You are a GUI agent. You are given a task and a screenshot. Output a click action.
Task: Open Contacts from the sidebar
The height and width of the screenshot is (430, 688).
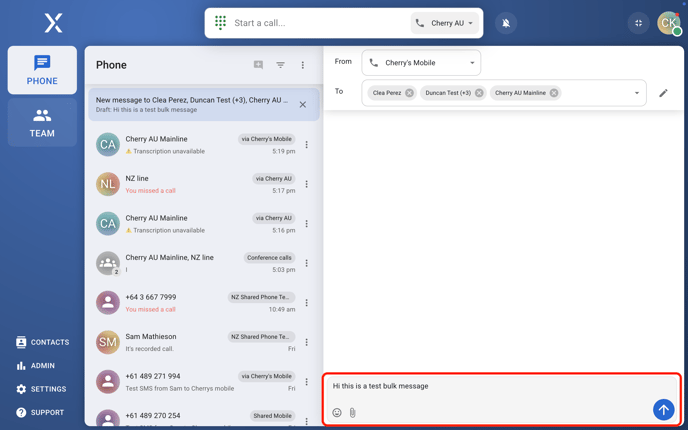43,342
